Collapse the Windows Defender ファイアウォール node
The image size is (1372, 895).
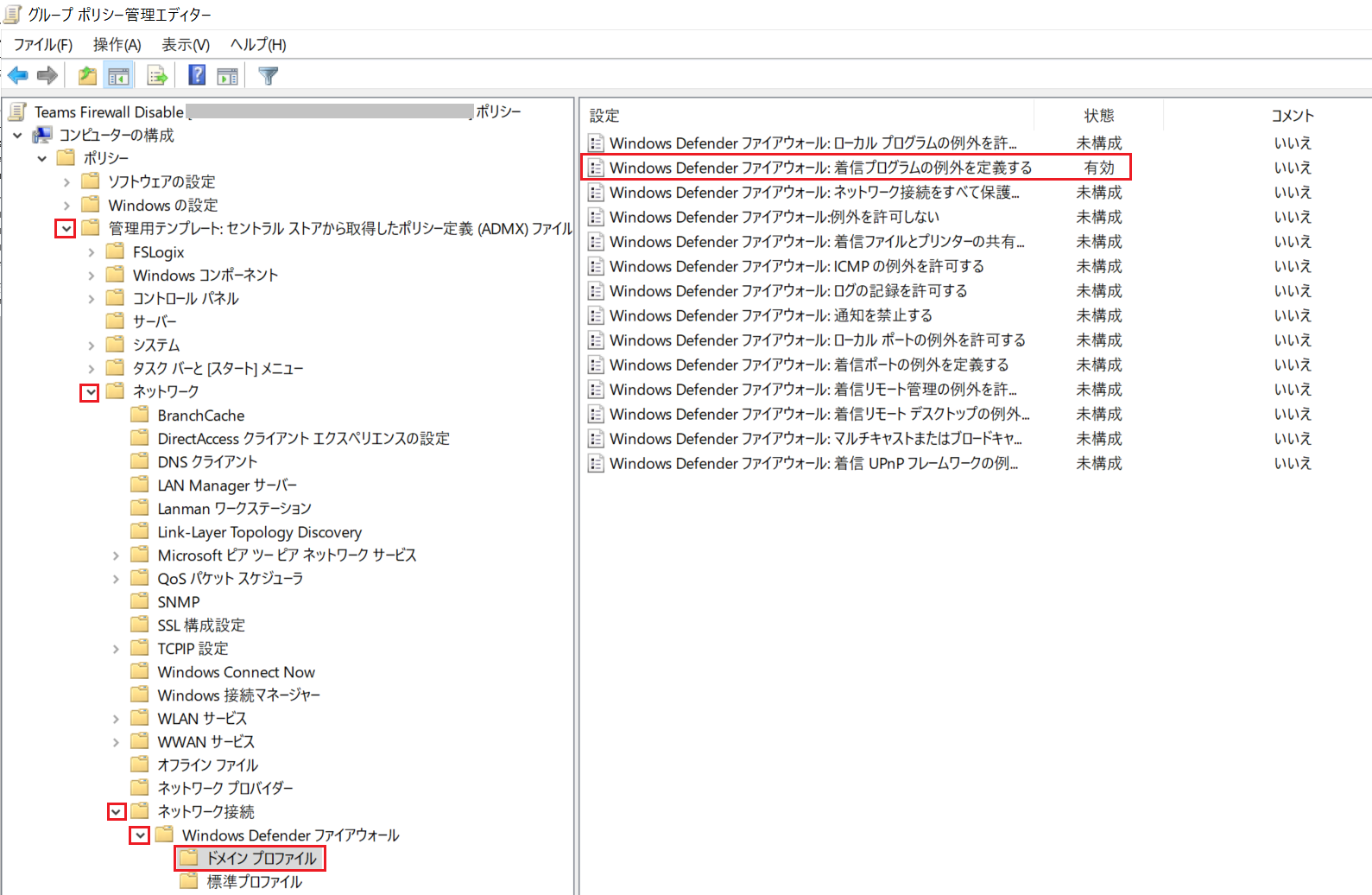tap(140, 835)
